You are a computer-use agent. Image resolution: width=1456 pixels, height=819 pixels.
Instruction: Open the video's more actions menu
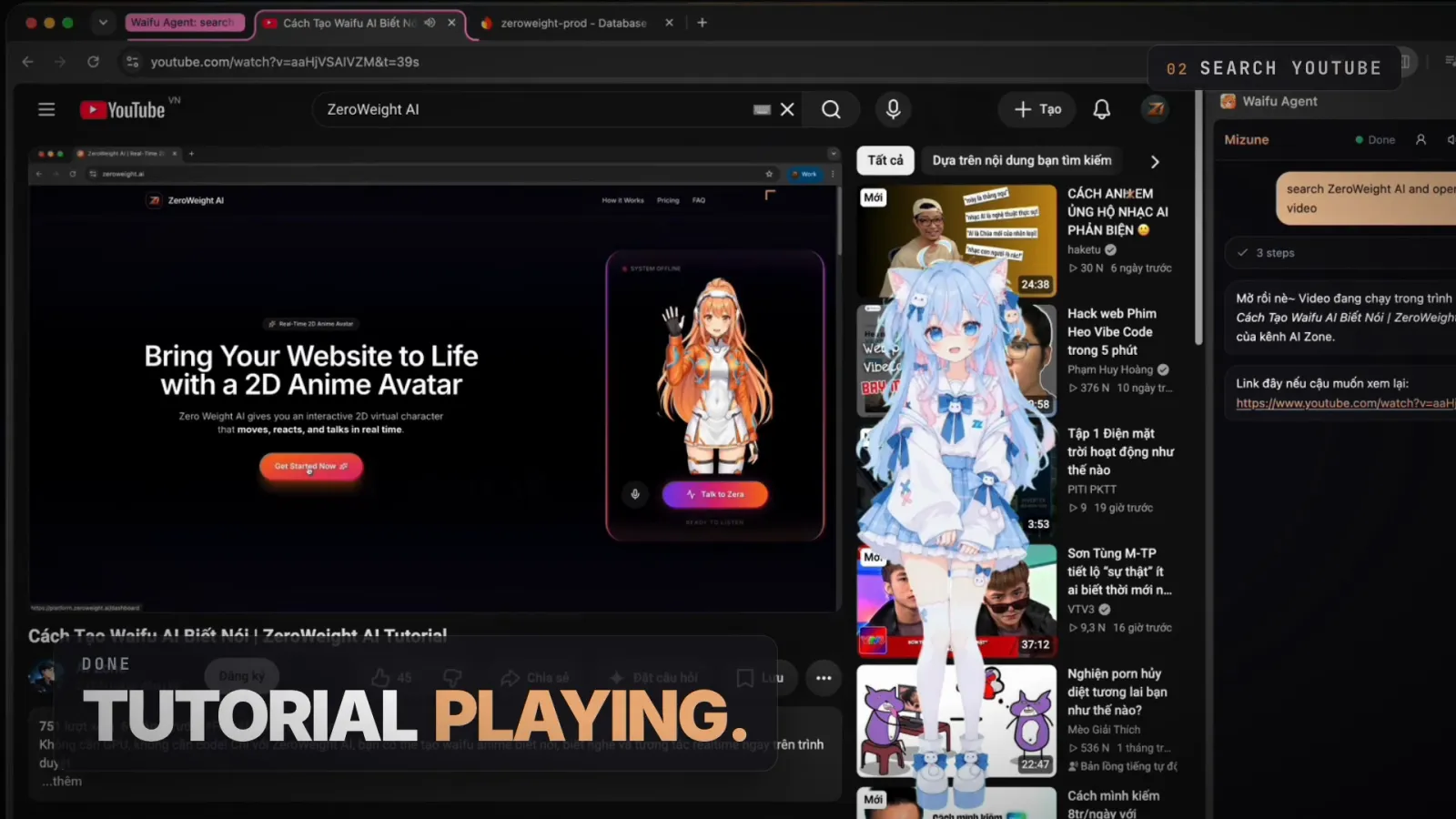click(x=824, y=678)
